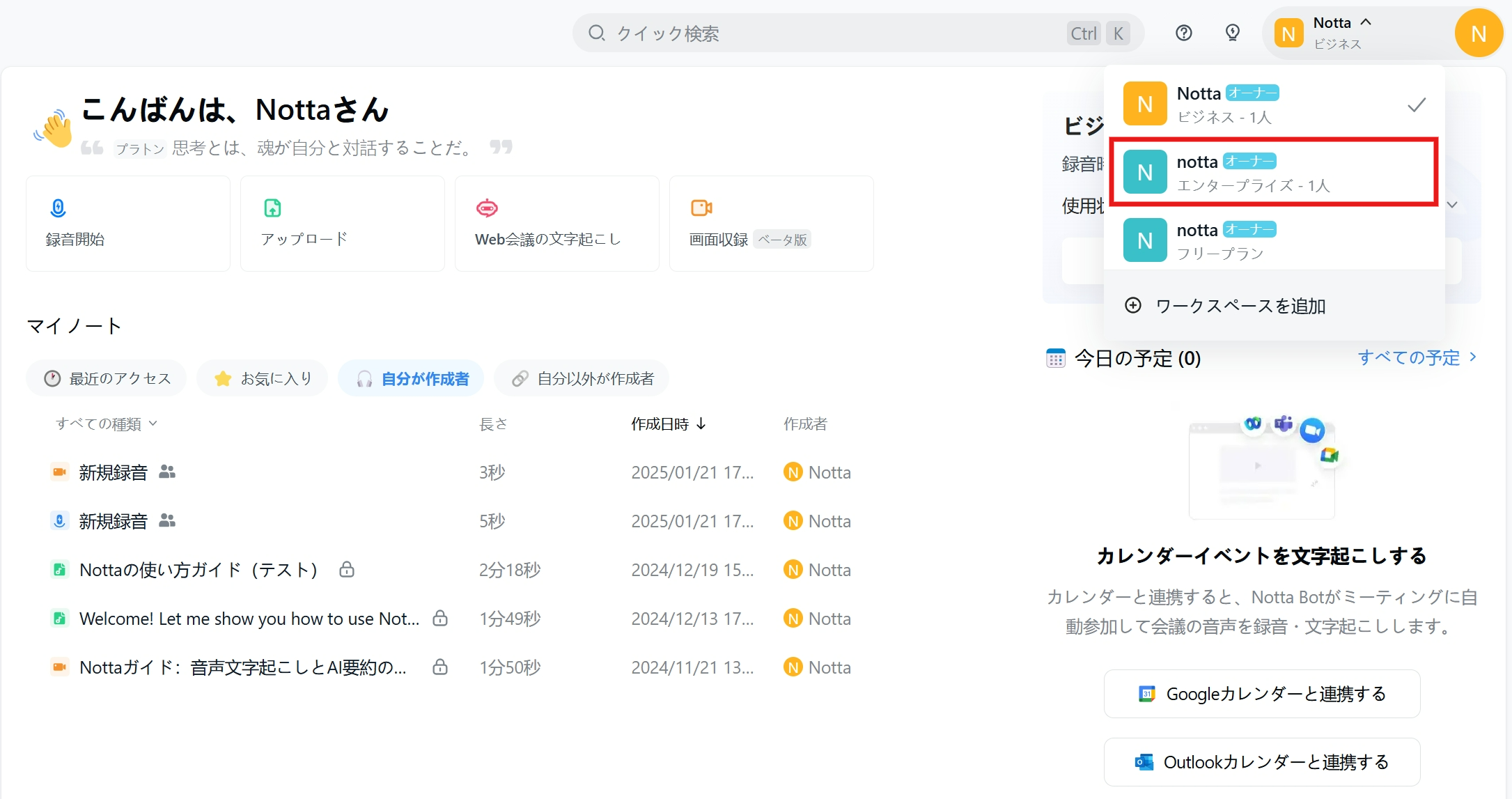Screen dimensions: 1512x799
Task: Select the 自分以外が作成者 tab
Action: pyautogui.click(x=582, y=378)
